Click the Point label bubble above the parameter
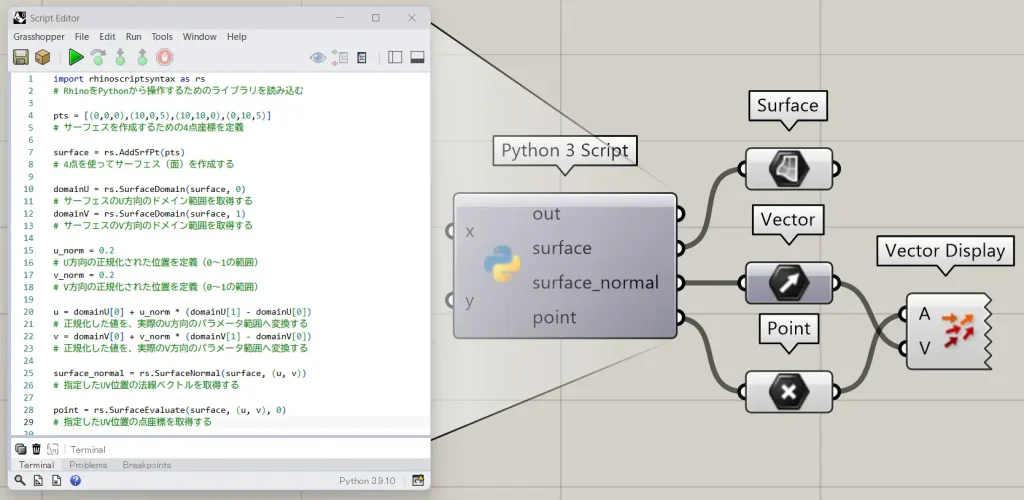Viewport: 1024px width, 500px height. point(788,328)
